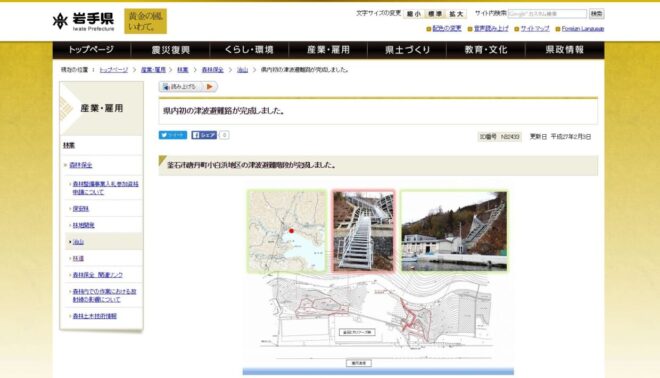Click the 森林保全 breadcrumb link
660x378 pixels.
pos(213,70)
